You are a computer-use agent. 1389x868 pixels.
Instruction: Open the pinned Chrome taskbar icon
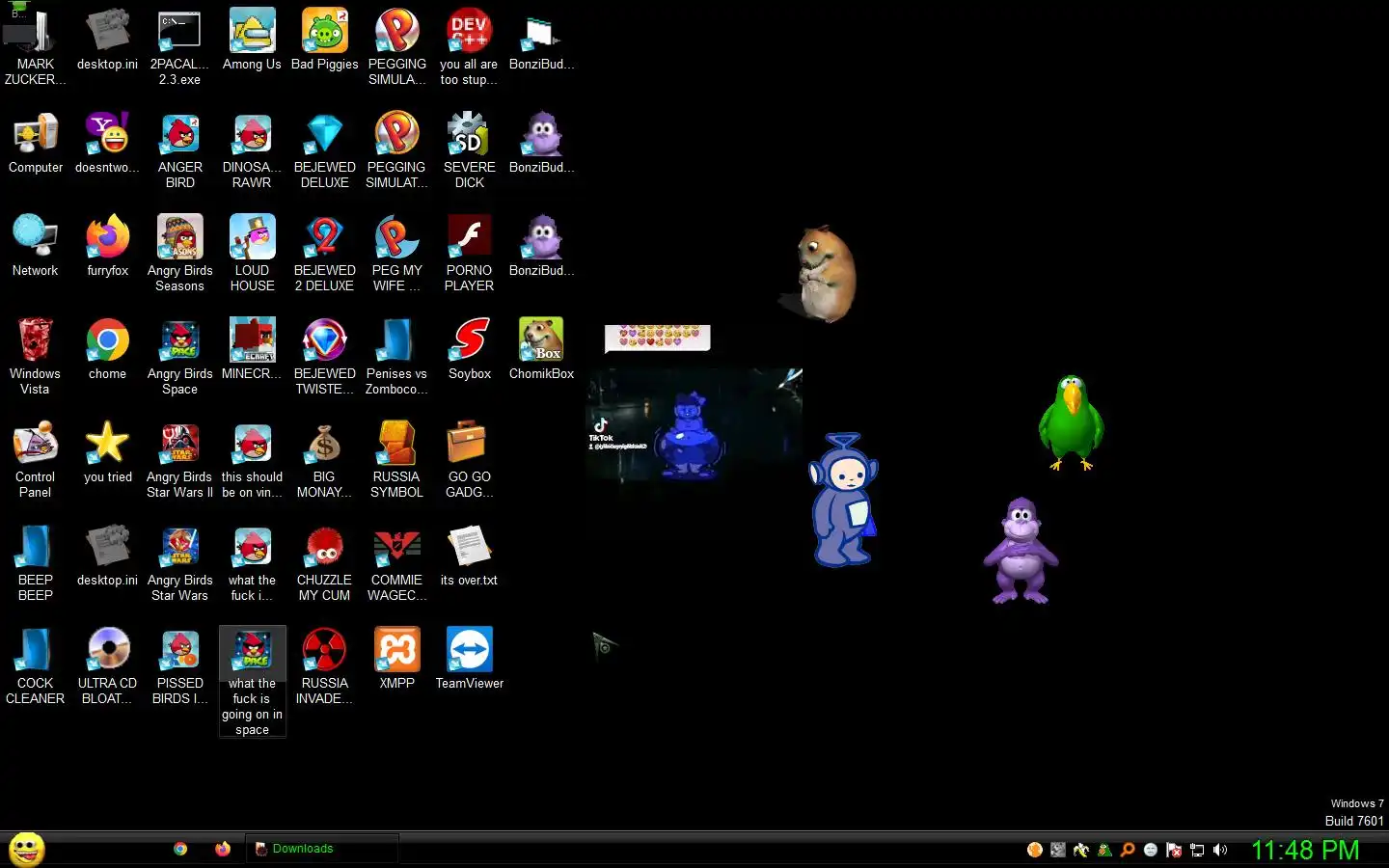click(x=180, y=849)
